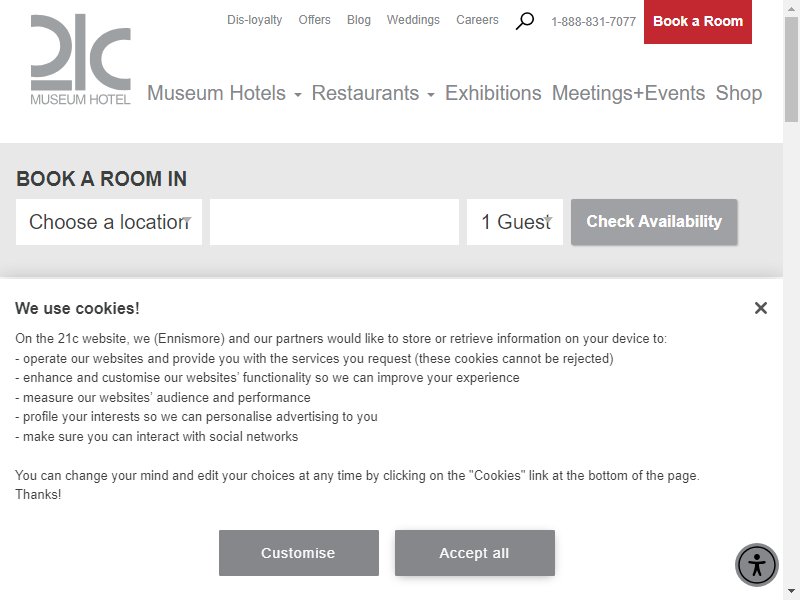Click the empty date input field

tap(334, 222)
